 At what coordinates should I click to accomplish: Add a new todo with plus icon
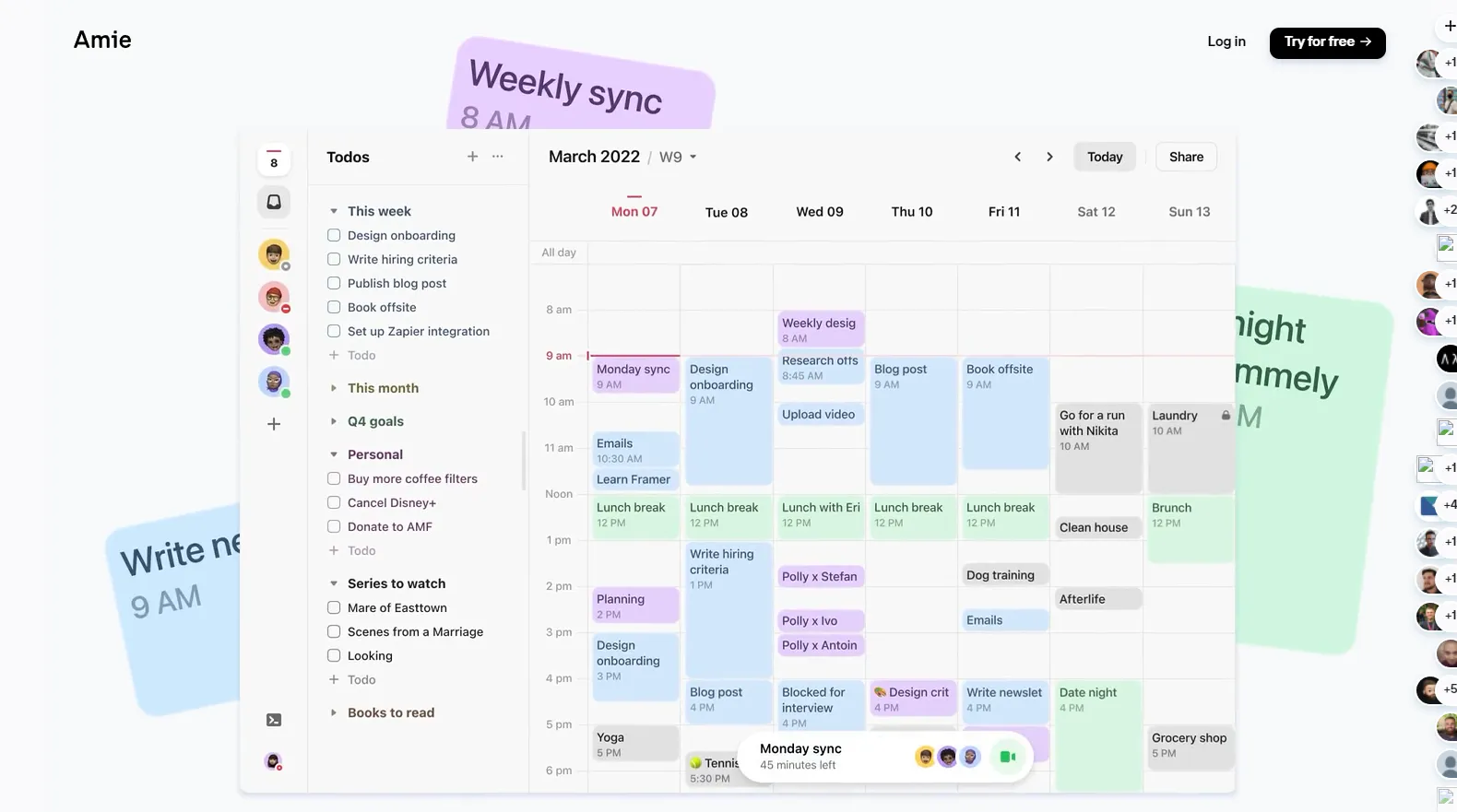pos(472,157)
